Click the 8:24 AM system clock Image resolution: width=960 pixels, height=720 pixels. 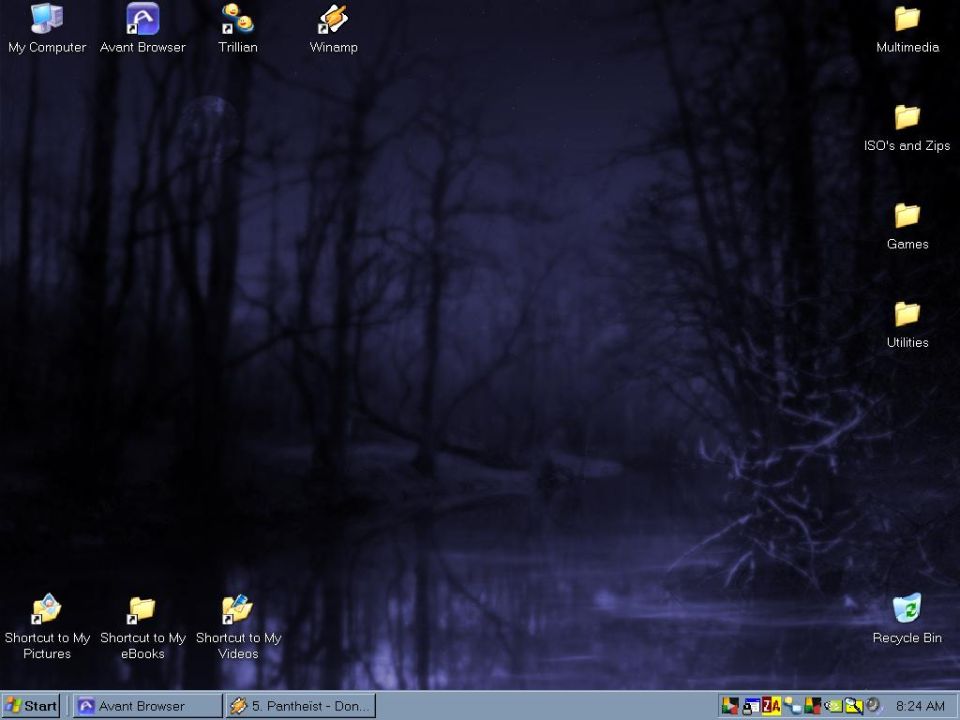pos(920,706)
